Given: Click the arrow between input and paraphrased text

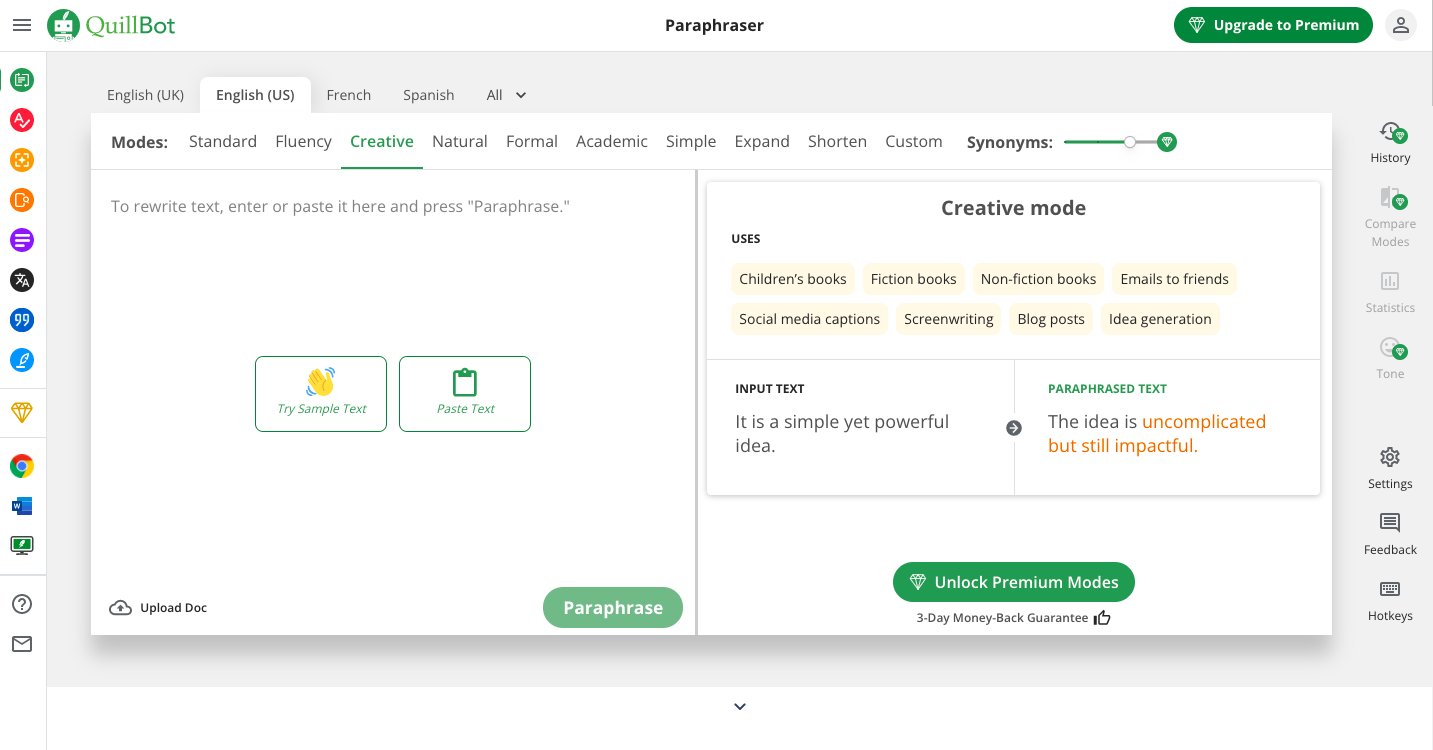Looking at the screenshot, I should click(1014, 428).
